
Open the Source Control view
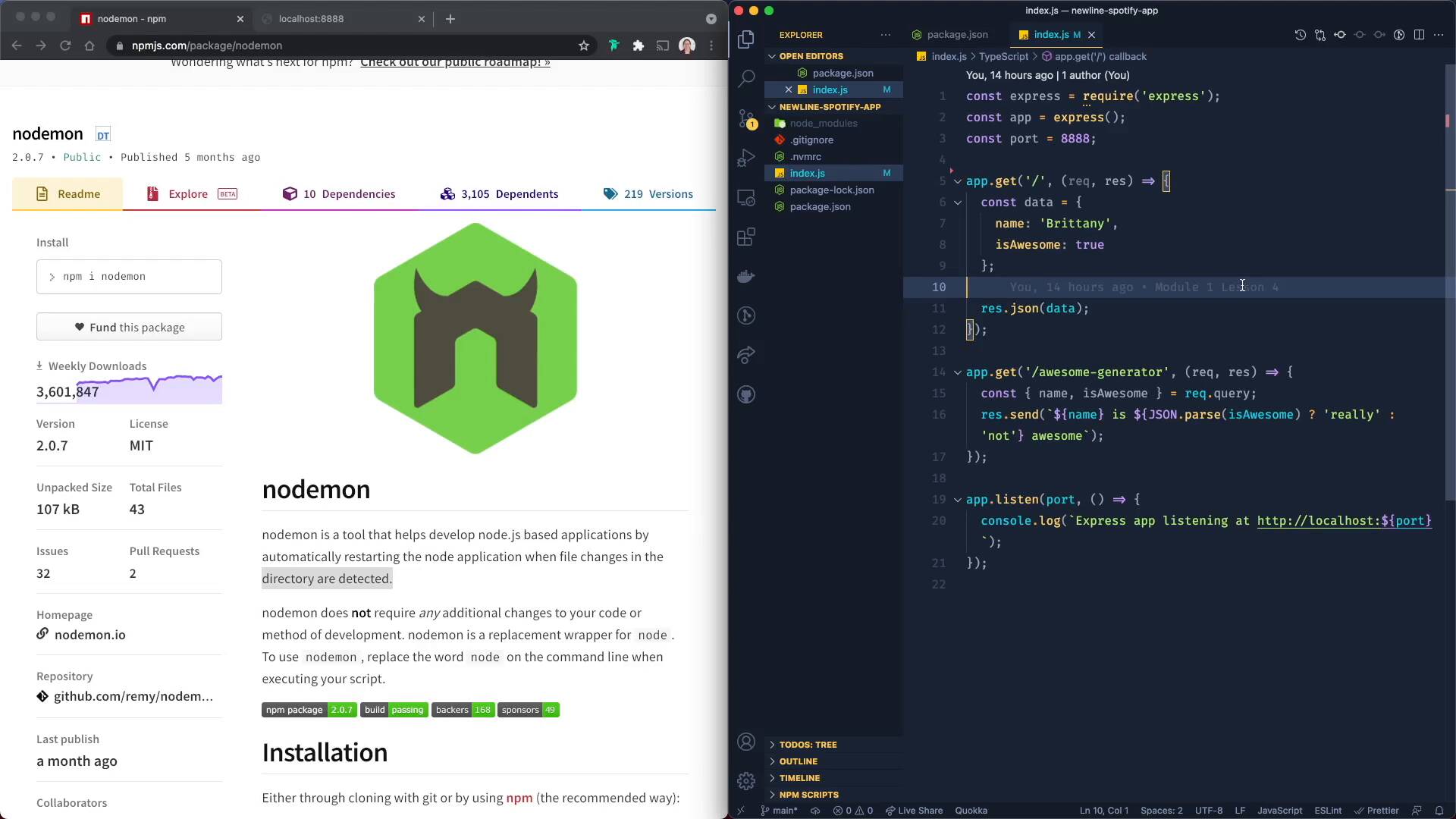[x=746, y=118]
